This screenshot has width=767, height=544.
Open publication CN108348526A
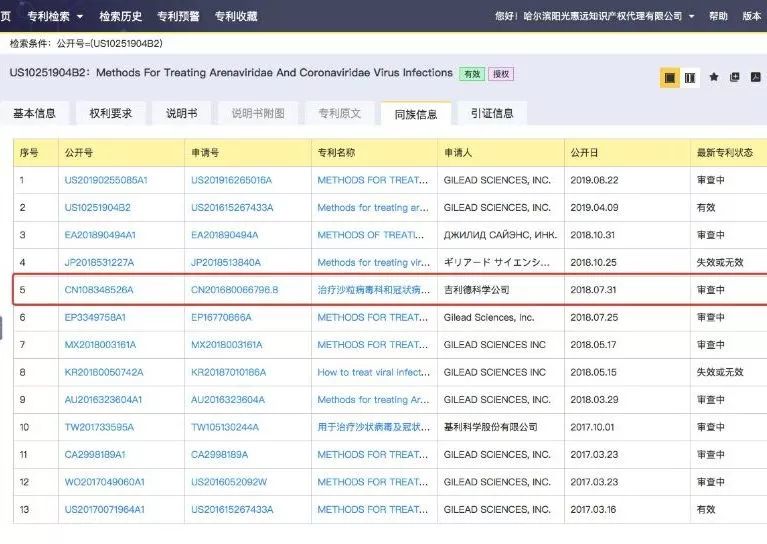(x=99, y=290)
